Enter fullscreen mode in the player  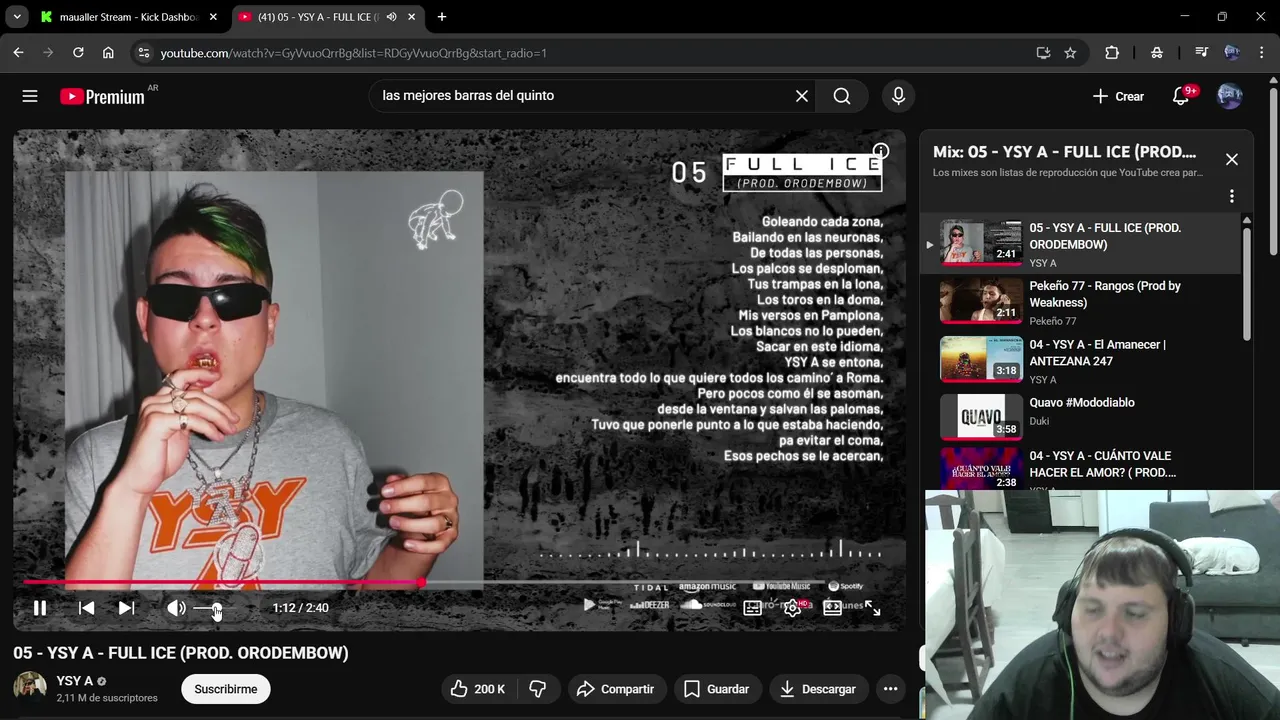point(873,608)
